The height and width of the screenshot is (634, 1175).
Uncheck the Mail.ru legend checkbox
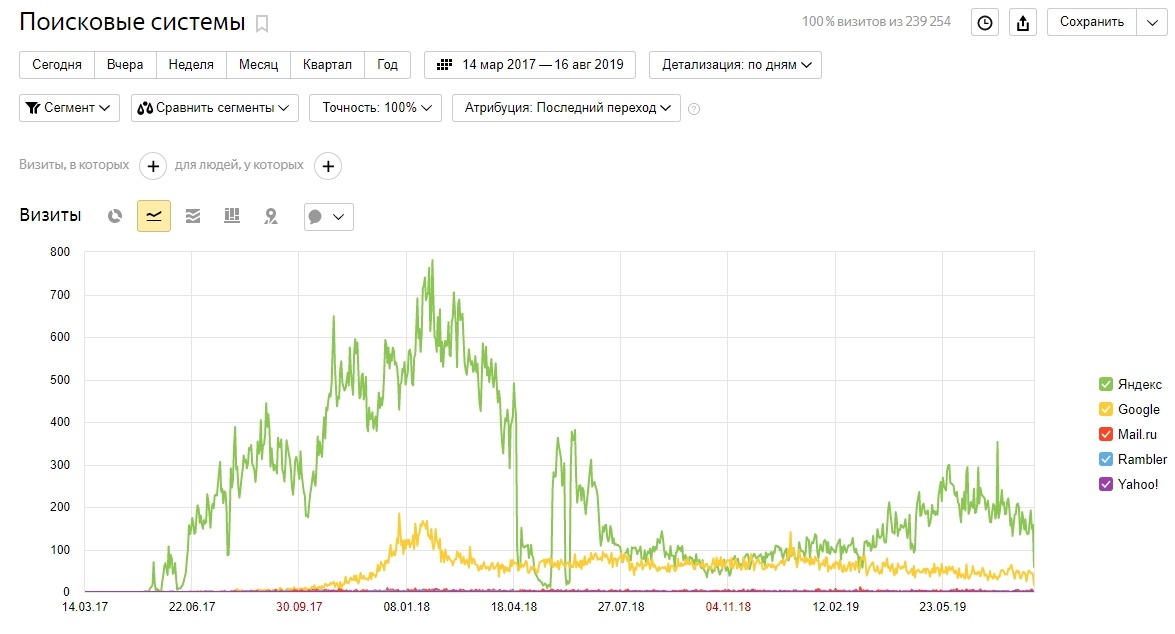(1105, 434)
